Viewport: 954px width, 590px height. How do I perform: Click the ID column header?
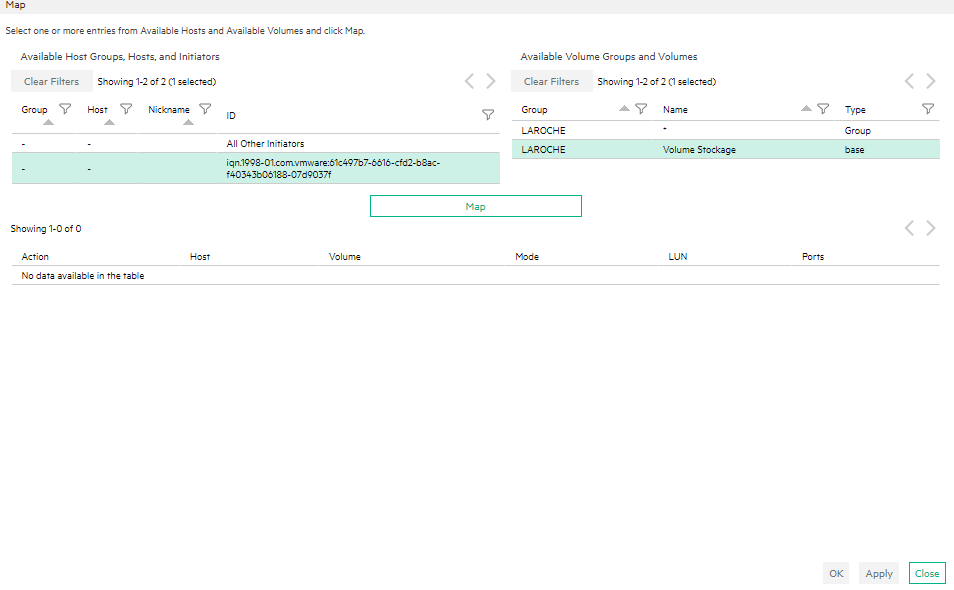tap(231, 116)
